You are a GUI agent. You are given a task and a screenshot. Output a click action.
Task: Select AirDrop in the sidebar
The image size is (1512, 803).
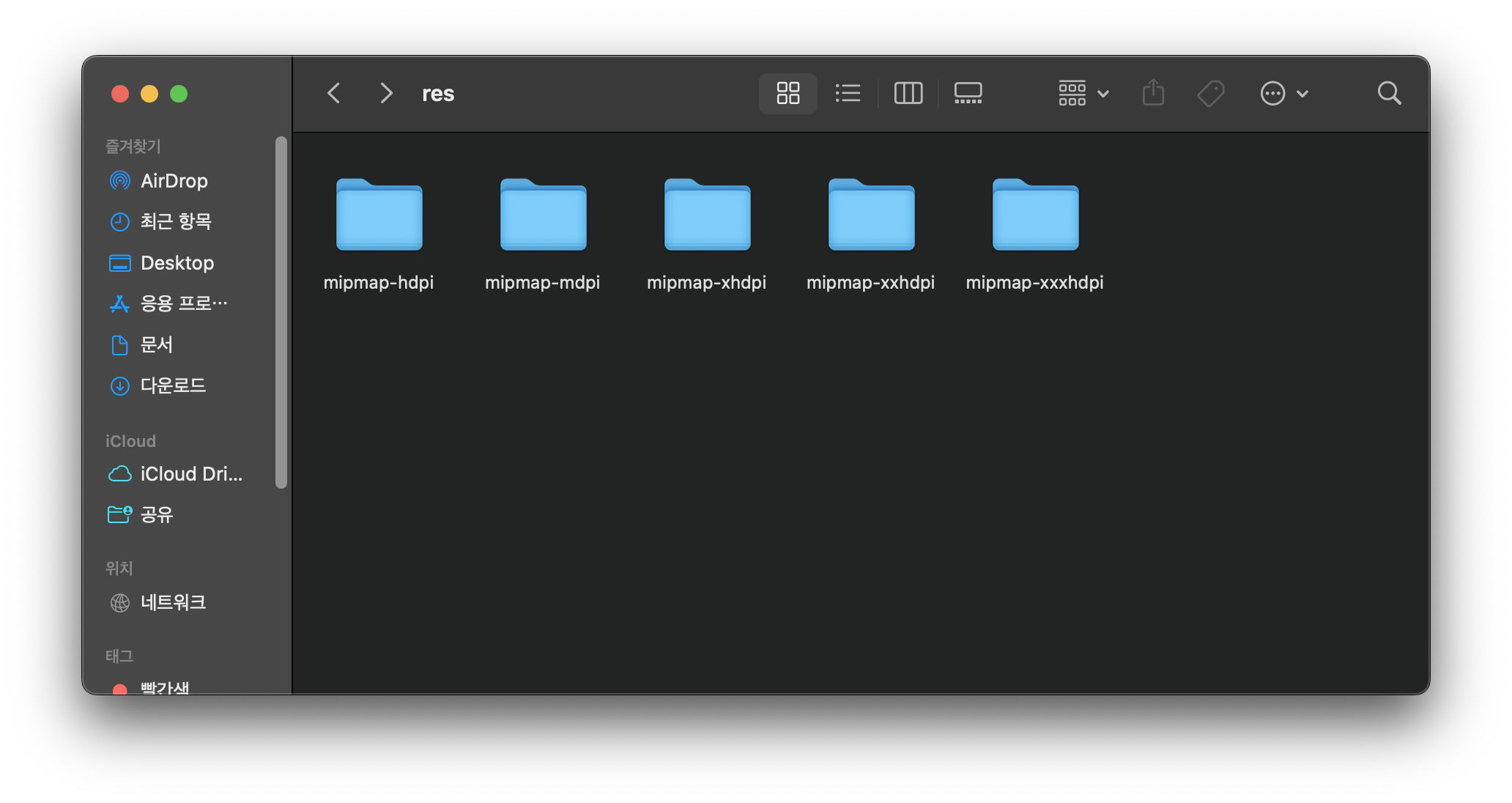[174, 180]
